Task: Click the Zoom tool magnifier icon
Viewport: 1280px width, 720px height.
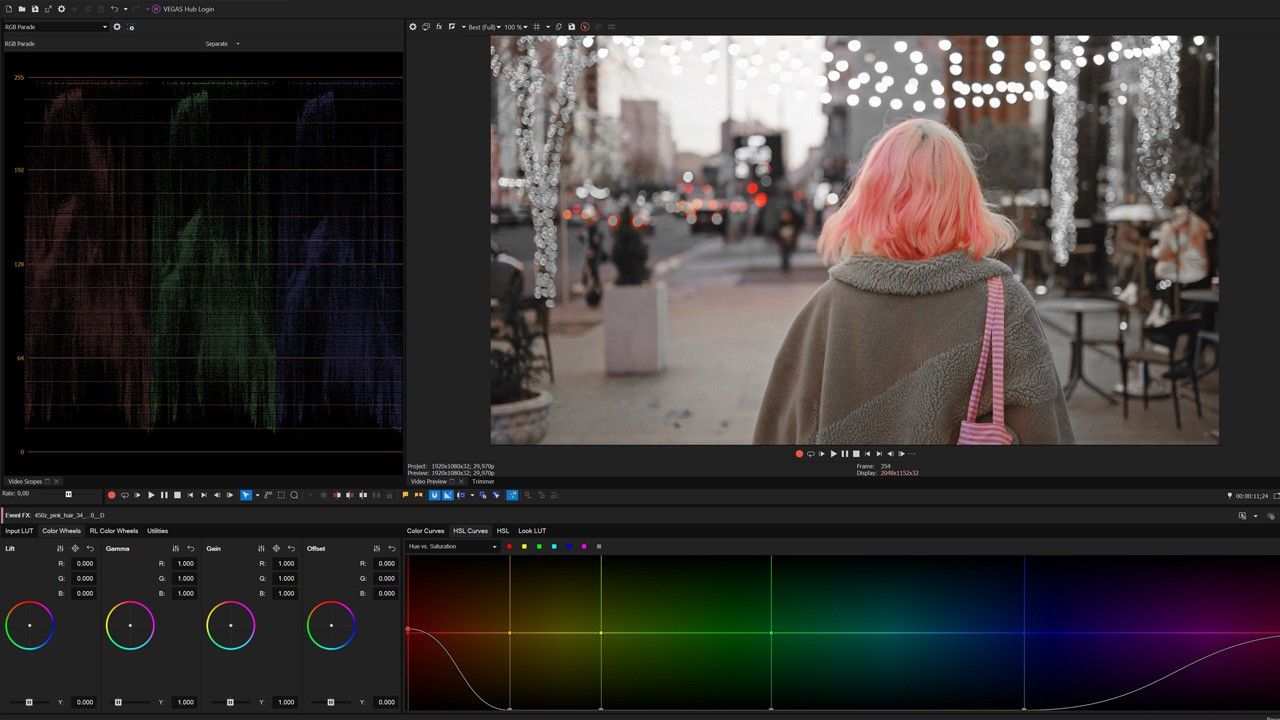Action: [294, 495]
